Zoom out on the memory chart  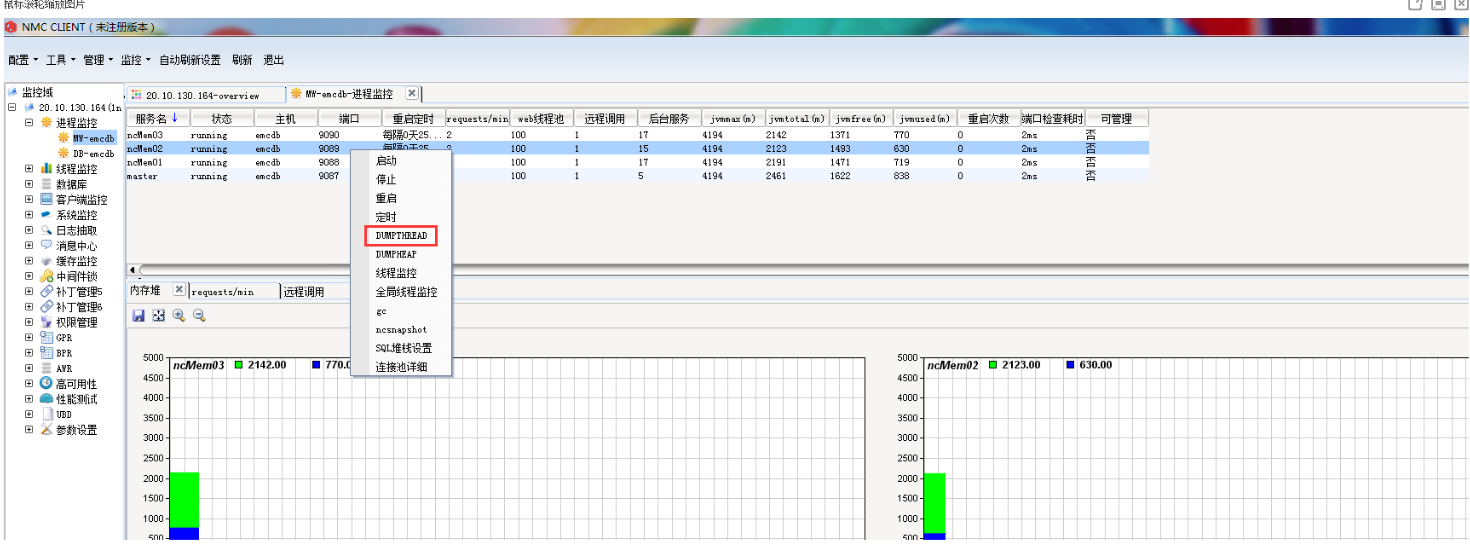[199, 315]
